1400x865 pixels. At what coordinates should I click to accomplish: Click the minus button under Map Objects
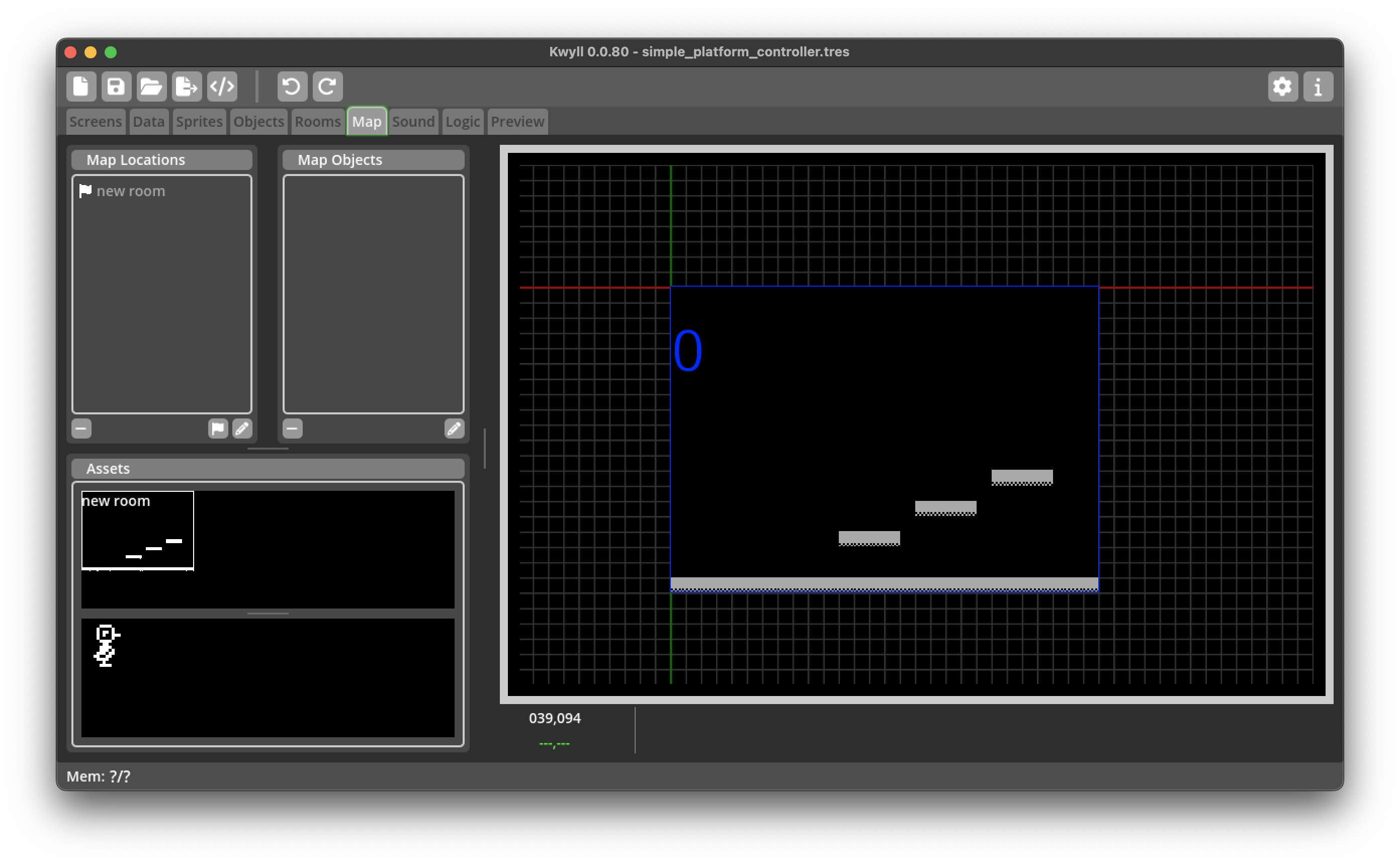tap(292, 428)
